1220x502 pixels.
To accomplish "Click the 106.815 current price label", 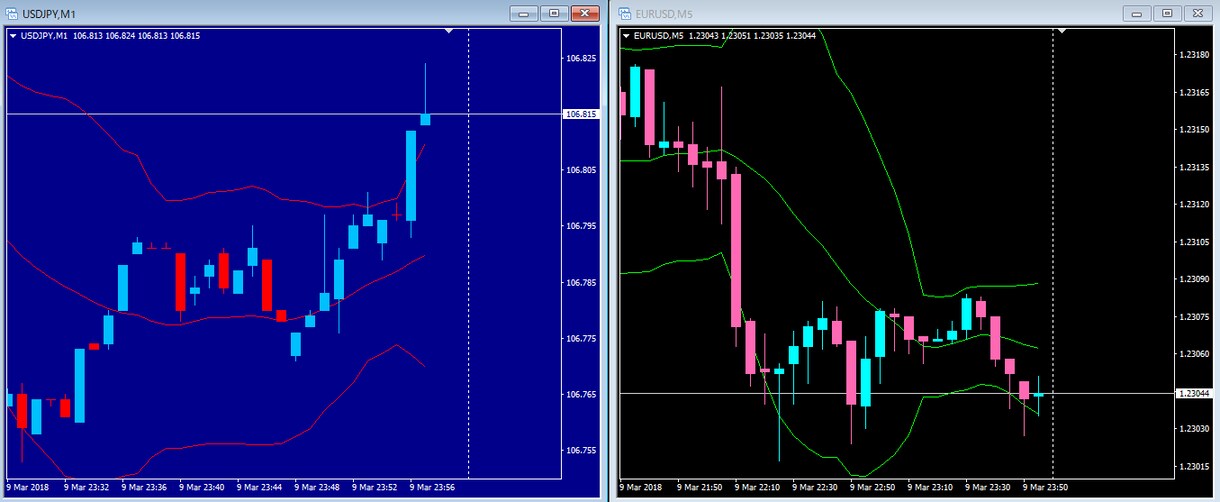I will 581,114.
